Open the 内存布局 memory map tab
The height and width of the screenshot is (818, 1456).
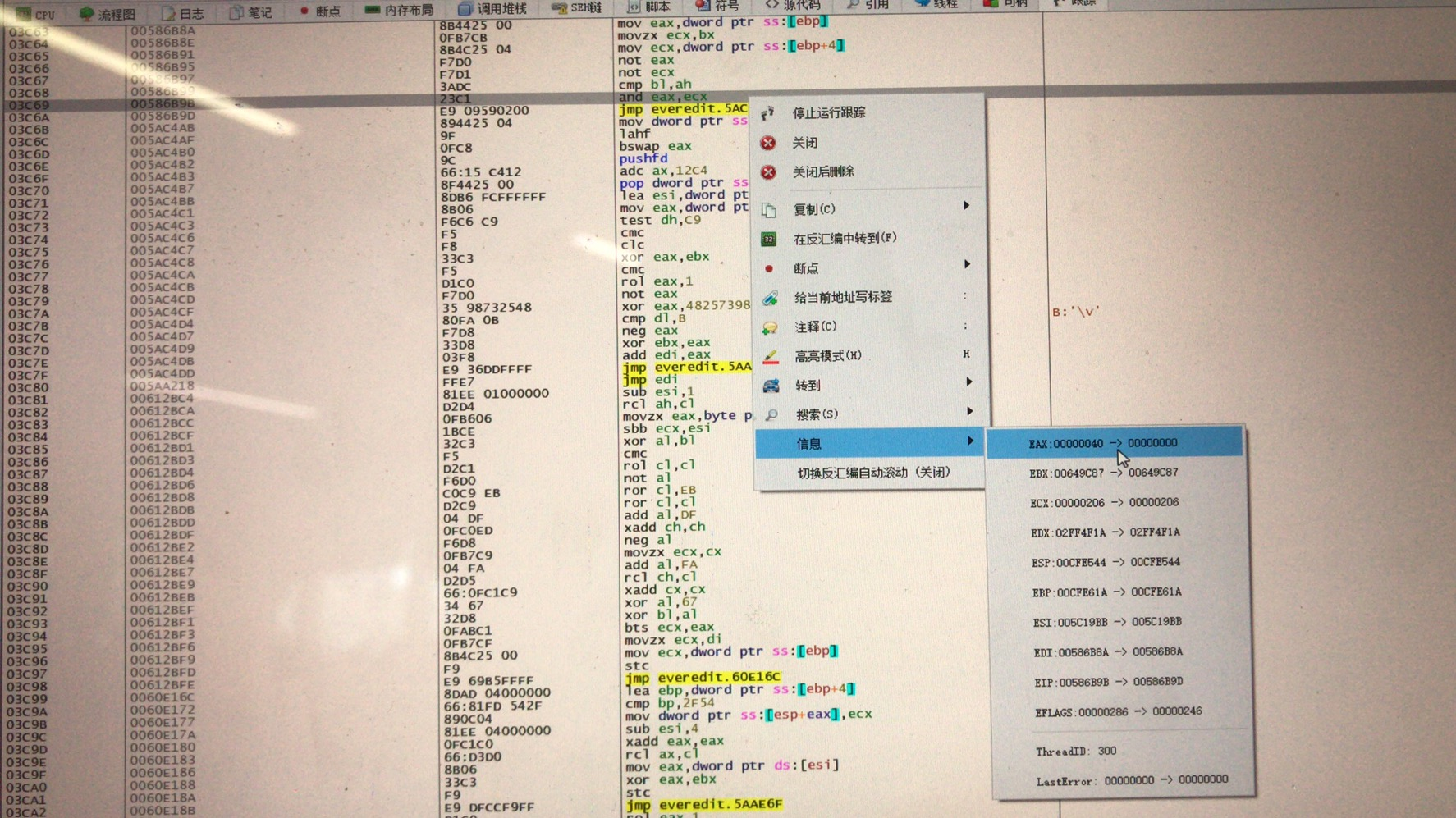[x=399, y=10]
